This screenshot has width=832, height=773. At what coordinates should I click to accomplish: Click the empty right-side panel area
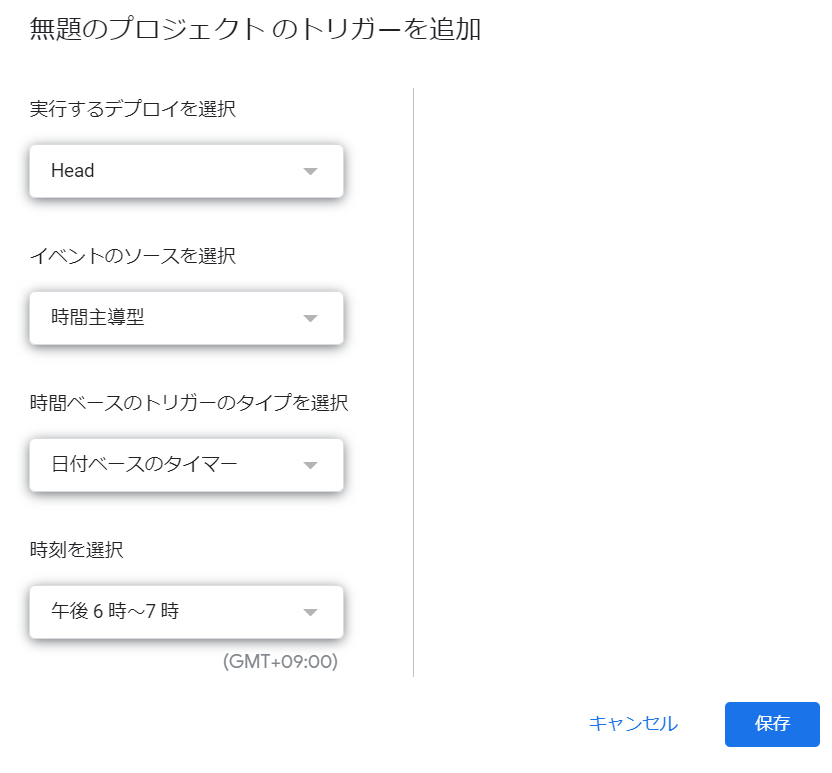620,380
